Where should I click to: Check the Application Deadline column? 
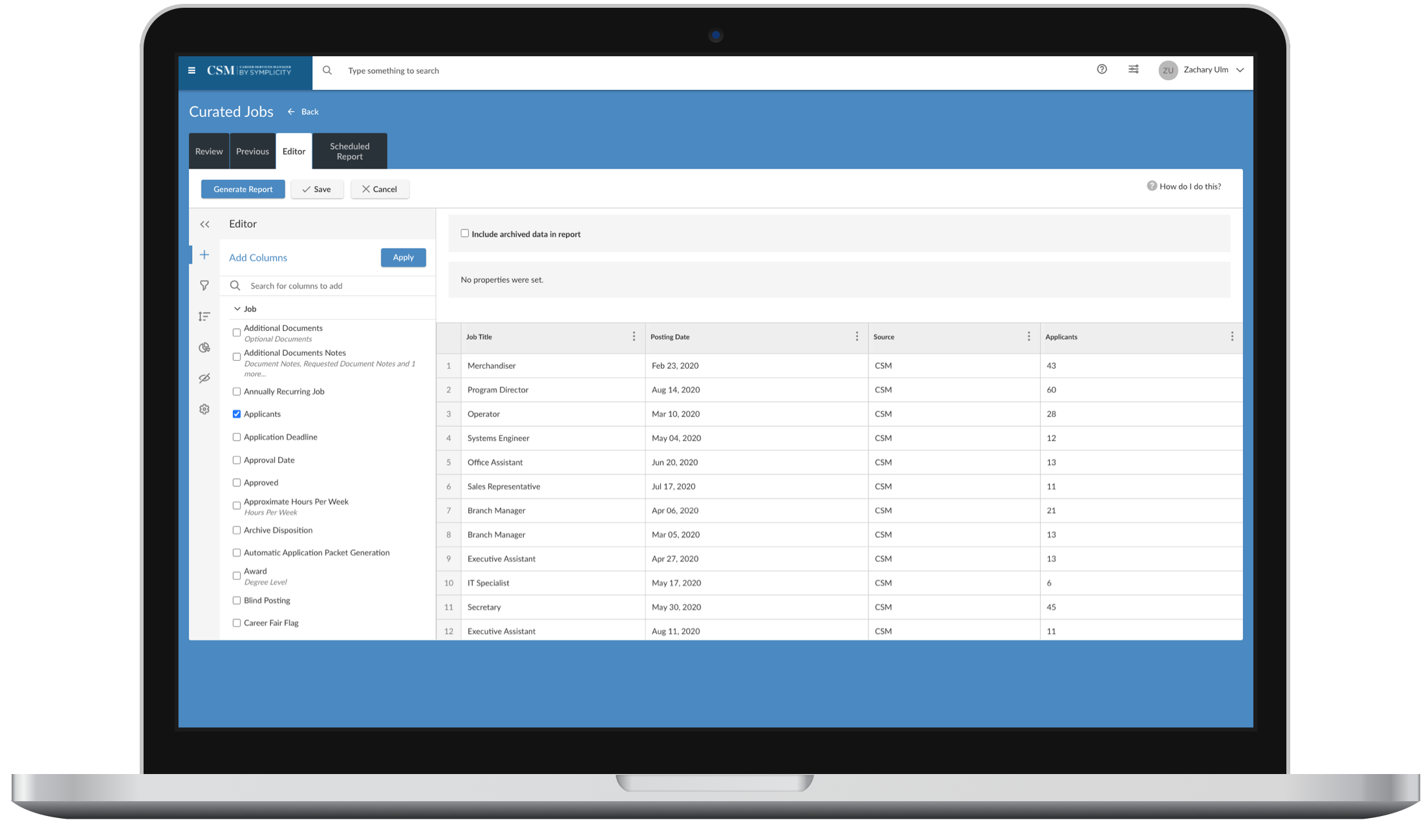coord(237,437)
